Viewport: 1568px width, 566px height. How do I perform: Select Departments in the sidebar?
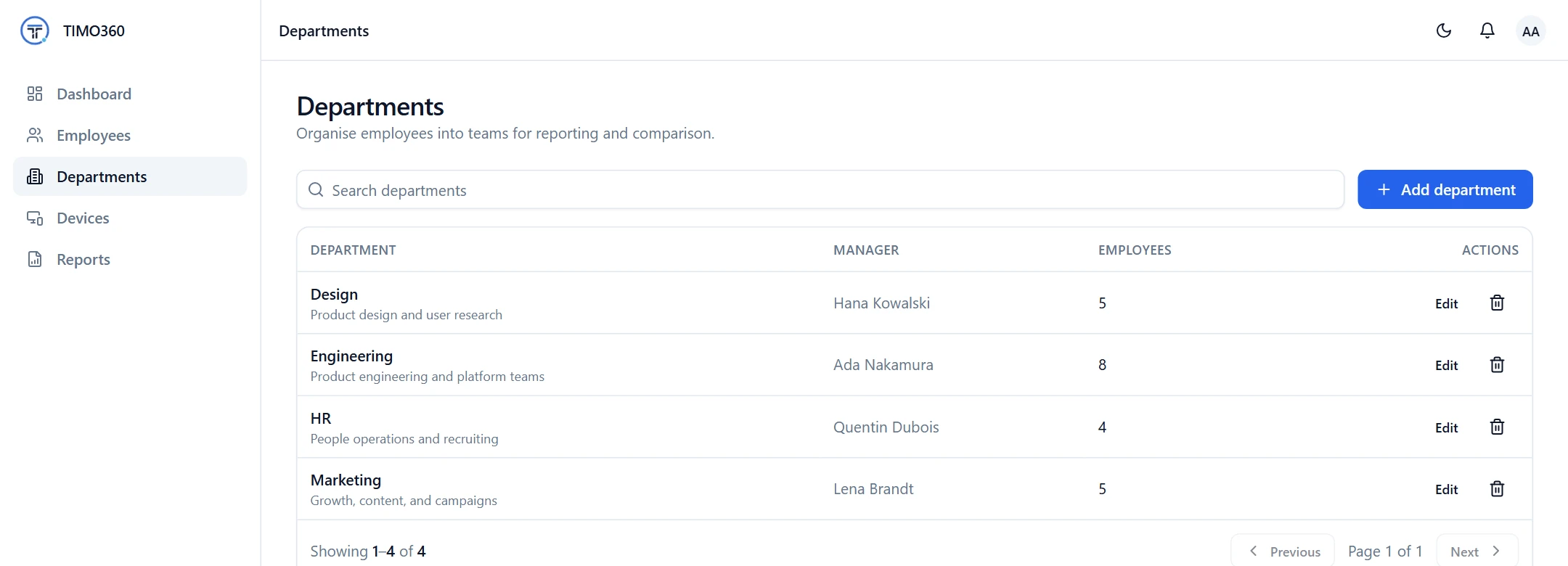pos(130,176)
